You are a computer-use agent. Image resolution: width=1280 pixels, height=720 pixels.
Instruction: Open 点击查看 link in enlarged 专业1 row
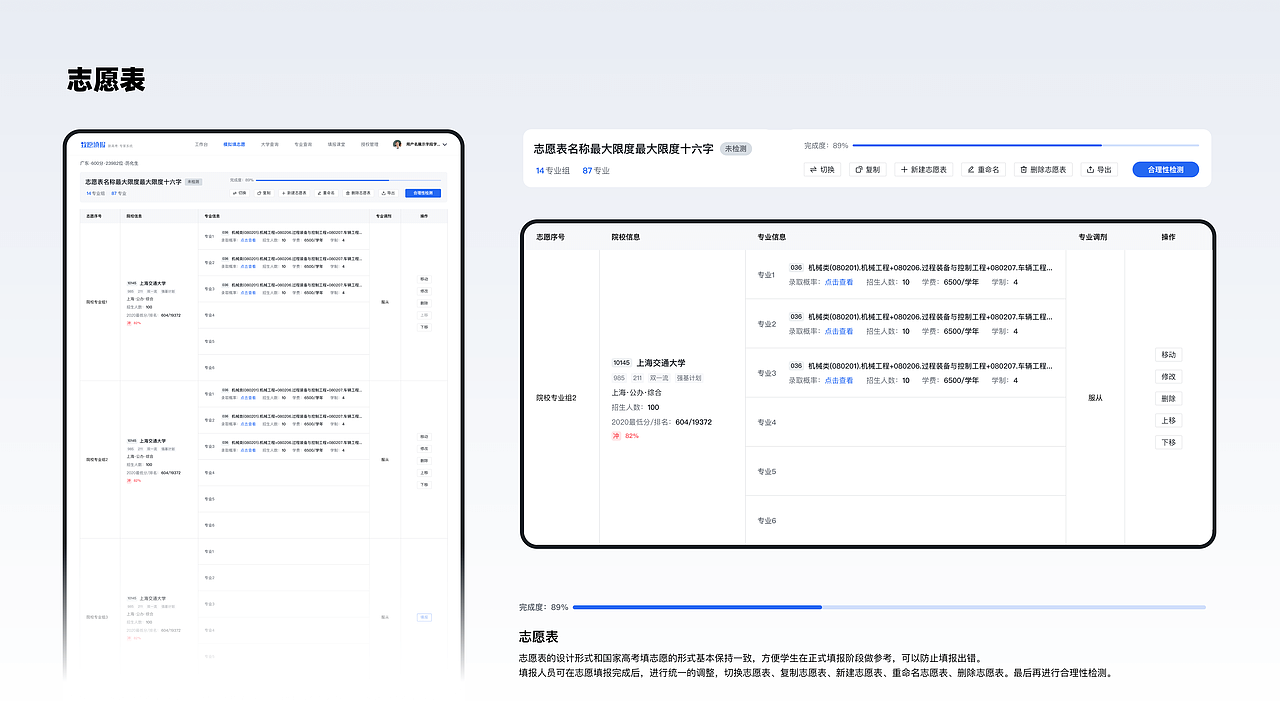(839, 282)
